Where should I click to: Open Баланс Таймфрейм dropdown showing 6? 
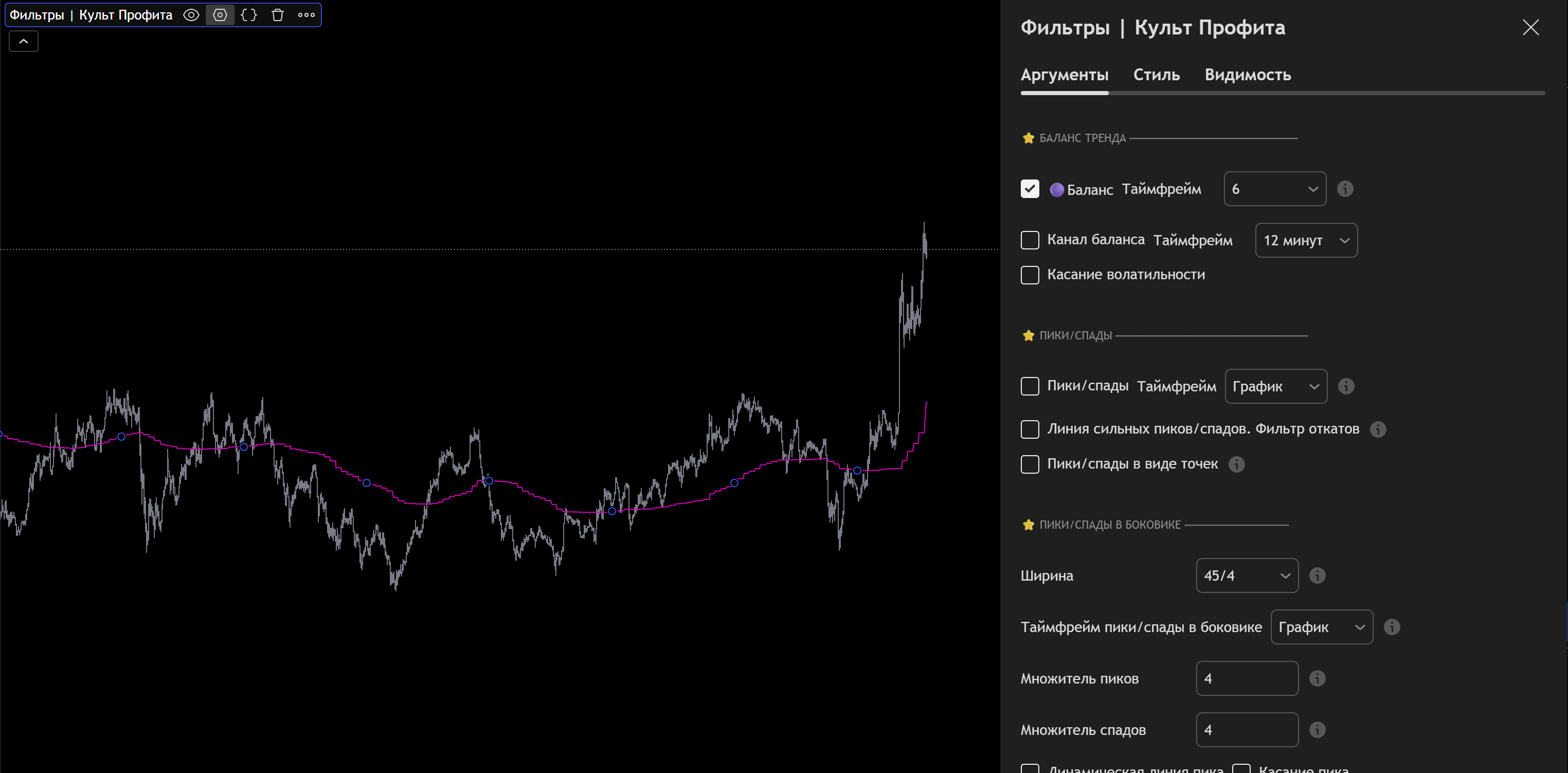coord(1274,189)
